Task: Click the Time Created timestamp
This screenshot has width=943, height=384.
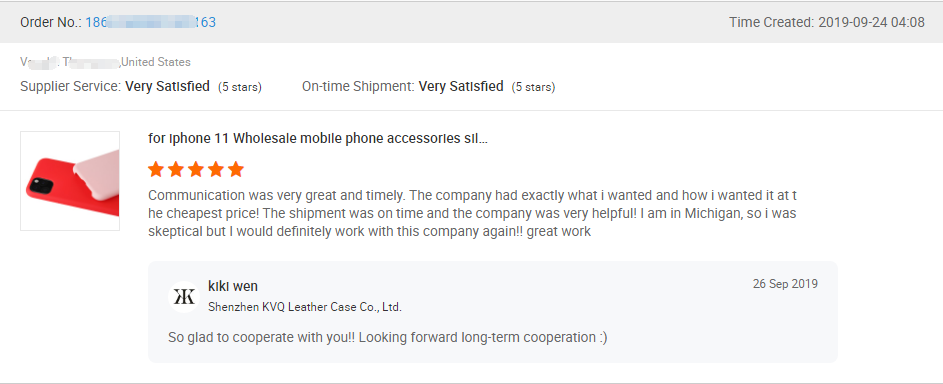Action: click(x=827, y=22)
